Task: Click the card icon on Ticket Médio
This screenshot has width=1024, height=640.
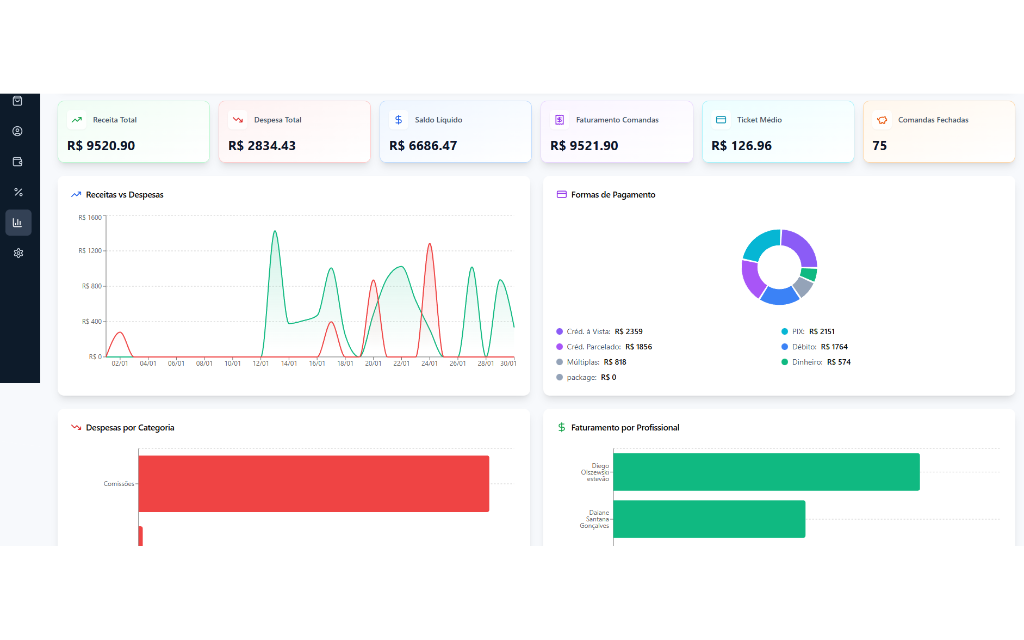Action: [x=721, y=120]
